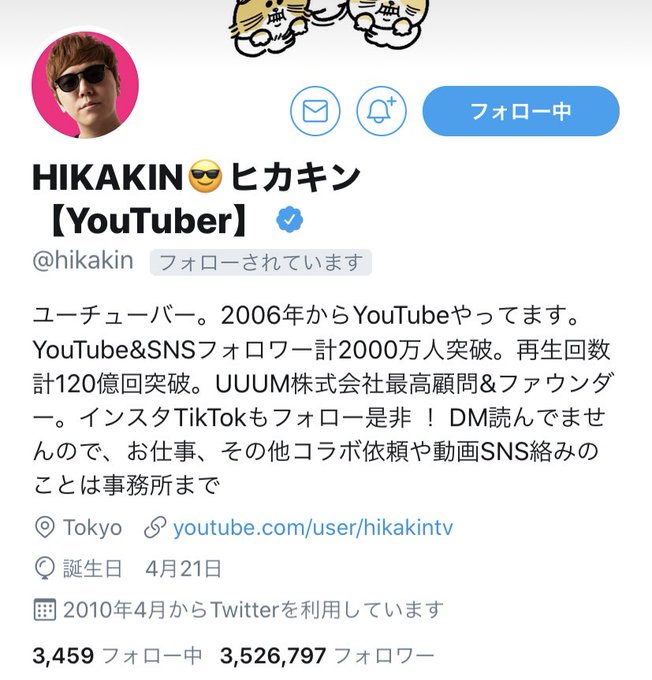The width and height of the screenshot is (652, 680).
Task: Tap the sunglasses emoji in the name
Action: 206,176
